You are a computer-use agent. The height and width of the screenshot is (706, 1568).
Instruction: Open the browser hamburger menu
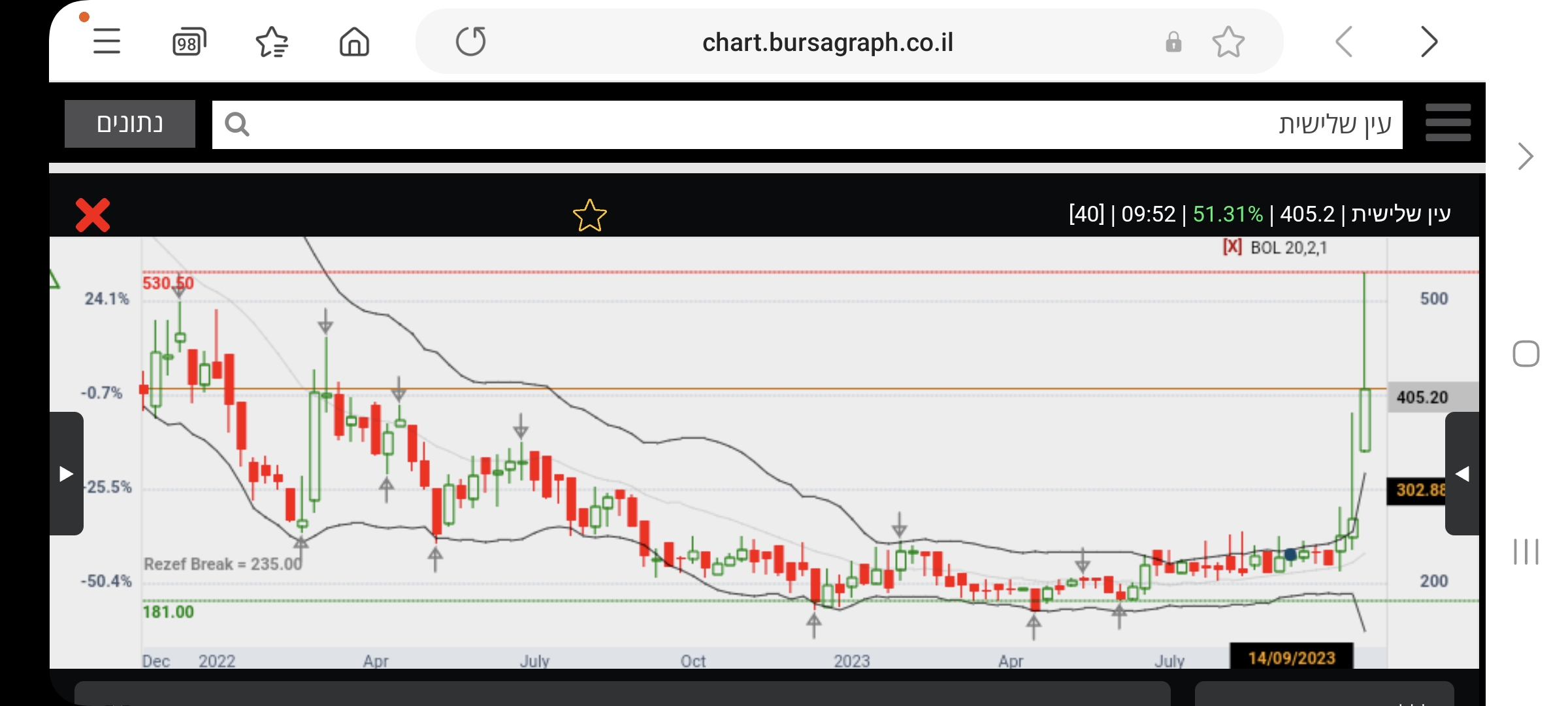pyautogui.click(x=106, y=42)
